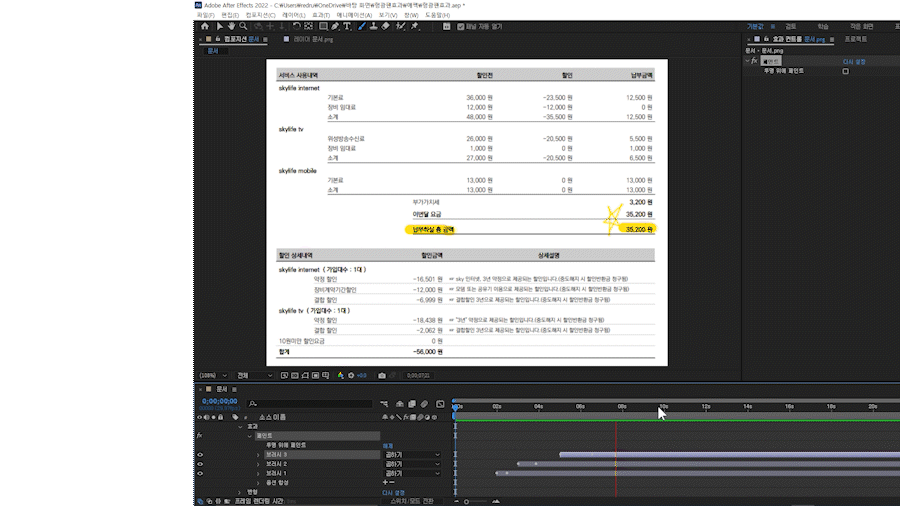
Task: Toggle the lock on the composition viewer tab
Action: [x=218, y=39]
